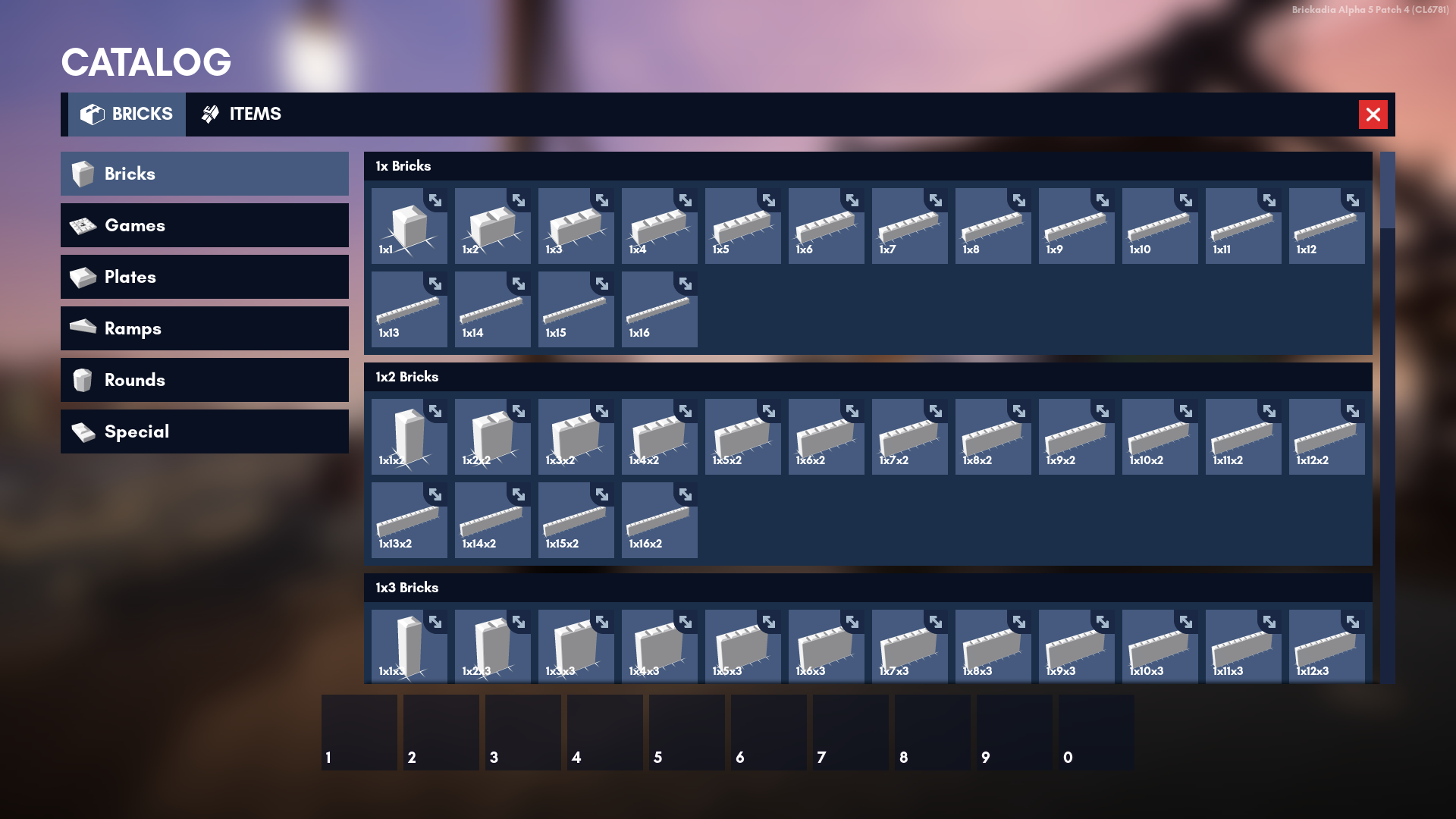Switch to the ITEMS tab
This screenshot has height=819, width=1456.
pos(241,115)
